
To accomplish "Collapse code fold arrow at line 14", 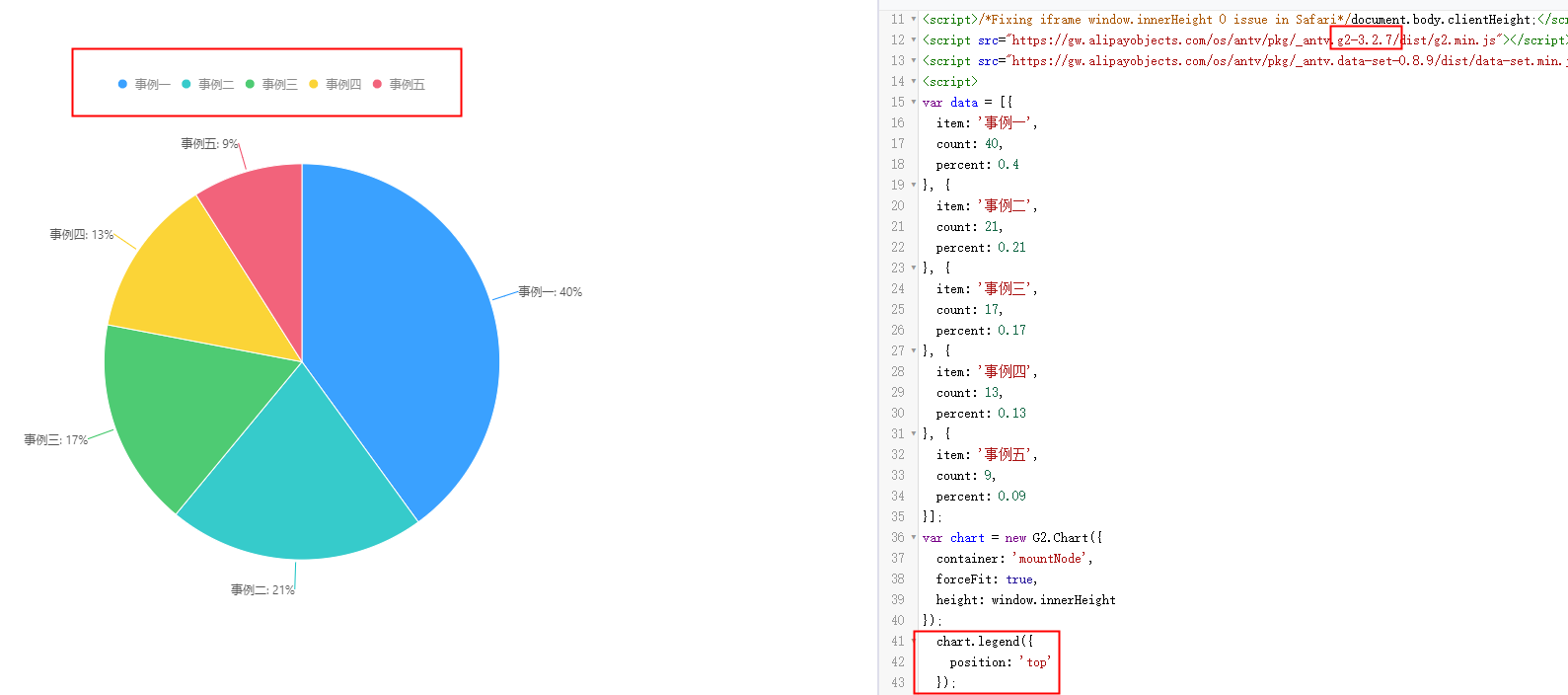I will (914, 82).
